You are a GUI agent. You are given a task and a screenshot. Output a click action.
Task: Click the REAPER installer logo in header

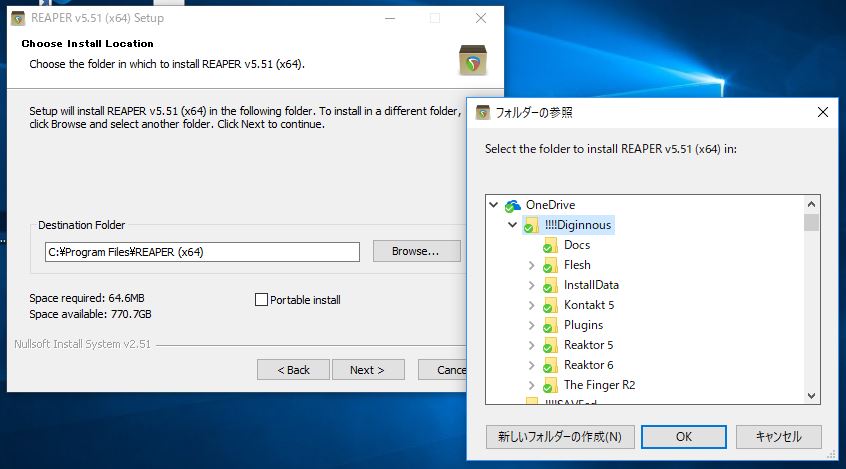[x=473, y=60]
